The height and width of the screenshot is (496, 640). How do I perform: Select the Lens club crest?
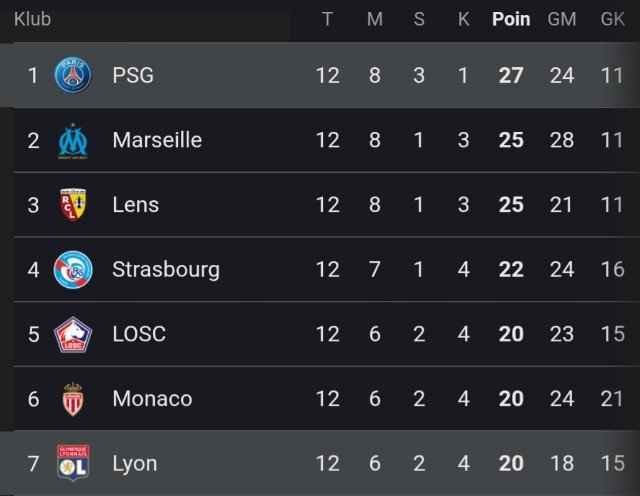[72, 205]
